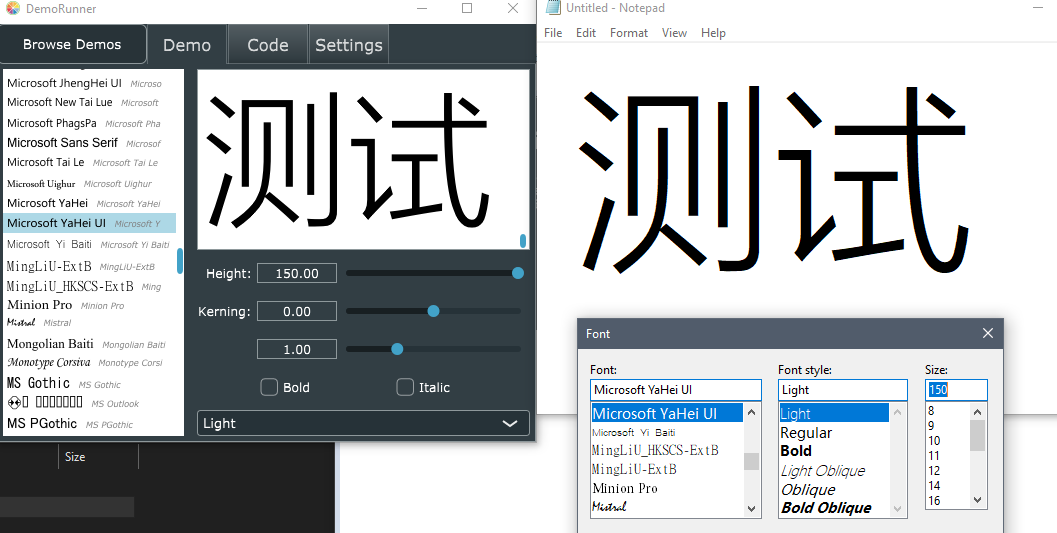The image size is (1057, 533).
Task: Open the View menu in Notepad
Action: 674,32
